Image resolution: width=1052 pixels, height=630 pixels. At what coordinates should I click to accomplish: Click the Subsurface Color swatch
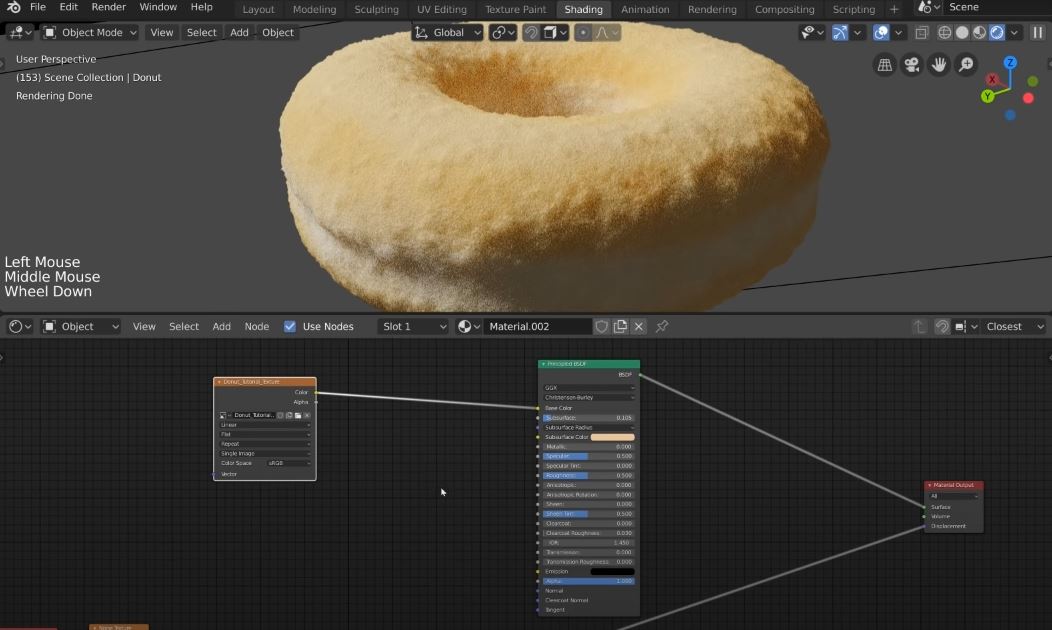pyautogui.click(x=612, y=437)
